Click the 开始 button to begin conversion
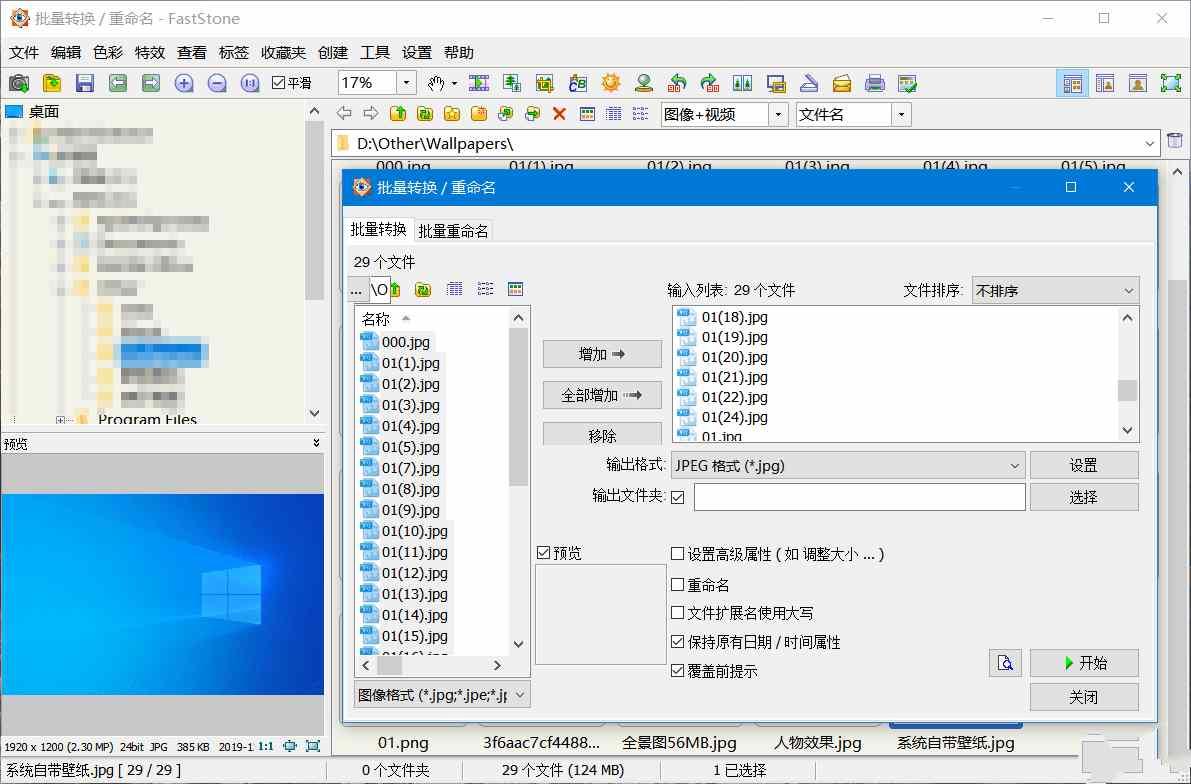This screenshot has width=1191, height=784. click(1084, 662)
